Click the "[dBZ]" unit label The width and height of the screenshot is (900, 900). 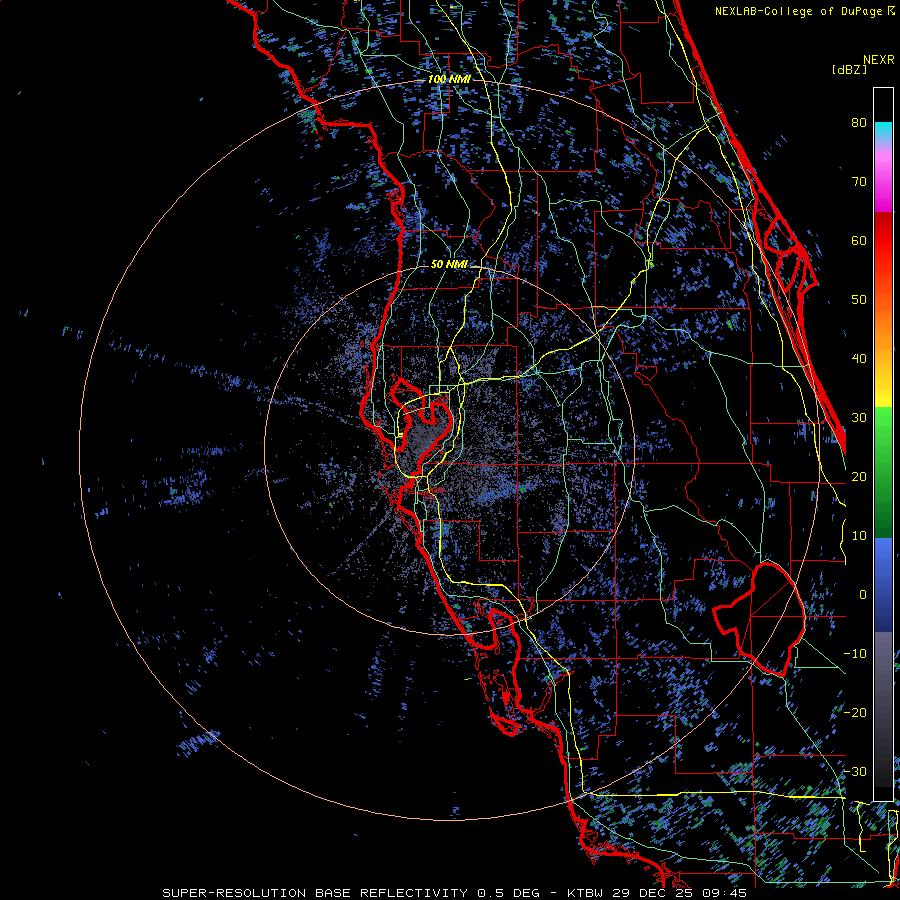tap(849, 69)
